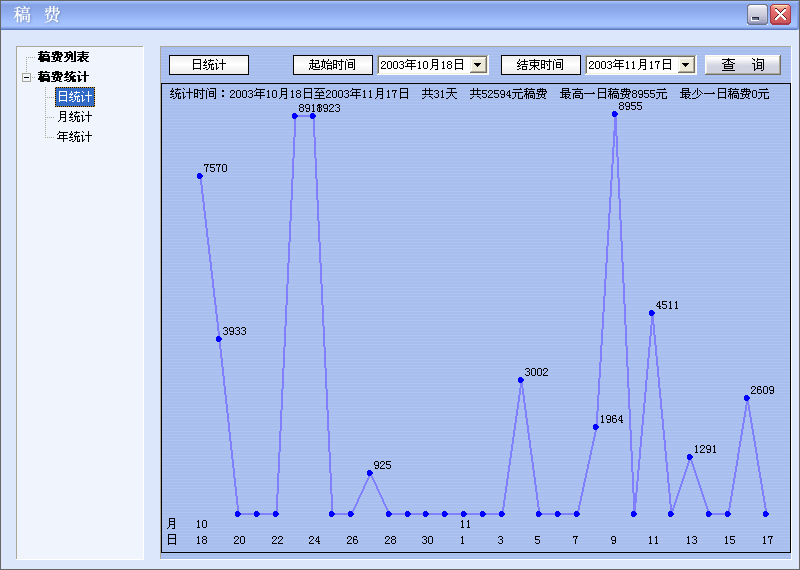Click the 共52594元稿费 summary text
Screen dimensions: 800x570
coord(508,94)
